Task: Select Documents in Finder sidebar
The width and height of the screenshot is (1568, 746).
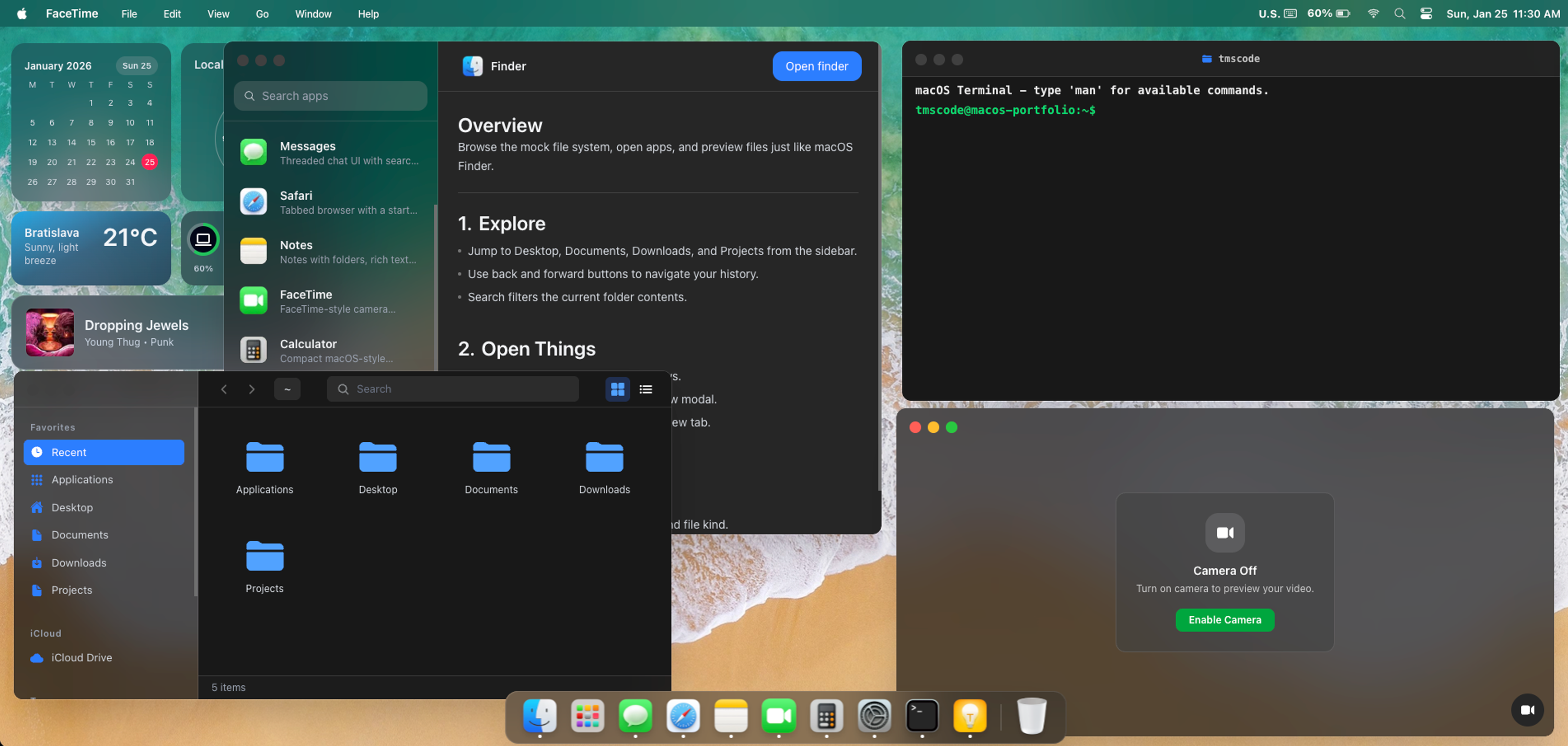Action: 103,535
